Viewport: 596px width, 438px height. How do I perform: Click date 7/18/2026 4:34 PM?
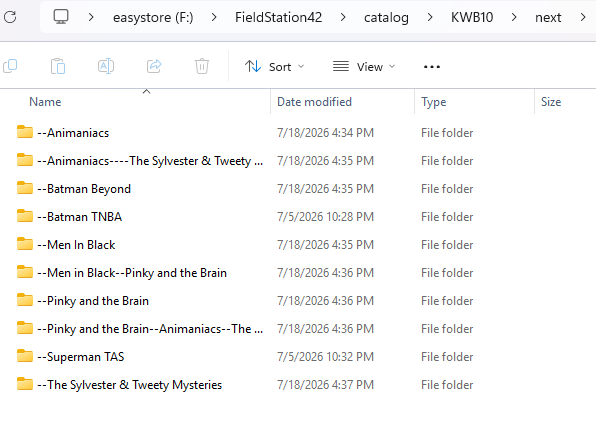[x=325, y=133]
